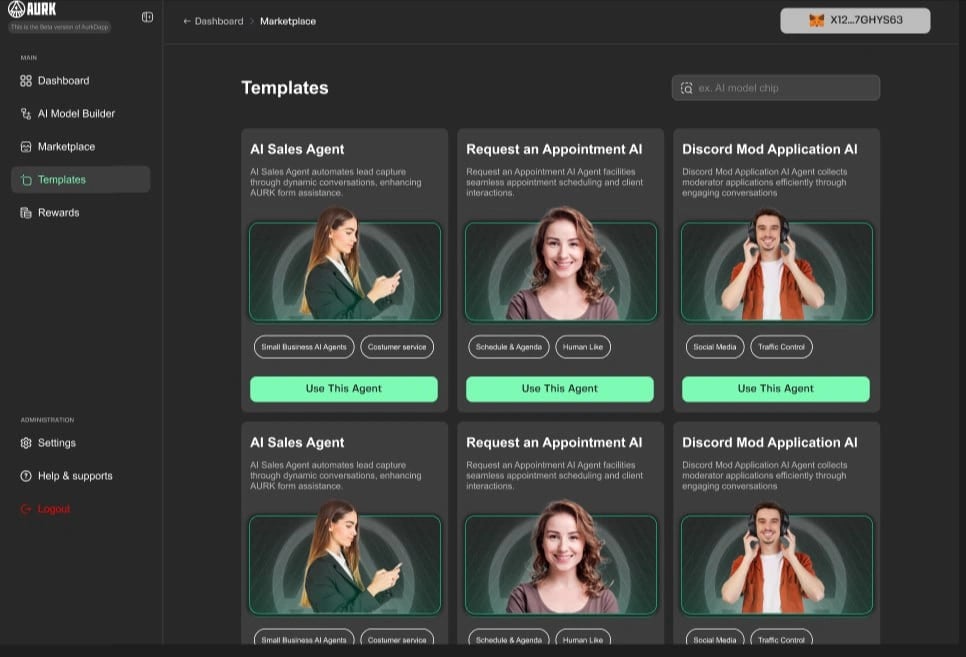Use This Agent on the upper AI Sales Agent card

[344, 389]
